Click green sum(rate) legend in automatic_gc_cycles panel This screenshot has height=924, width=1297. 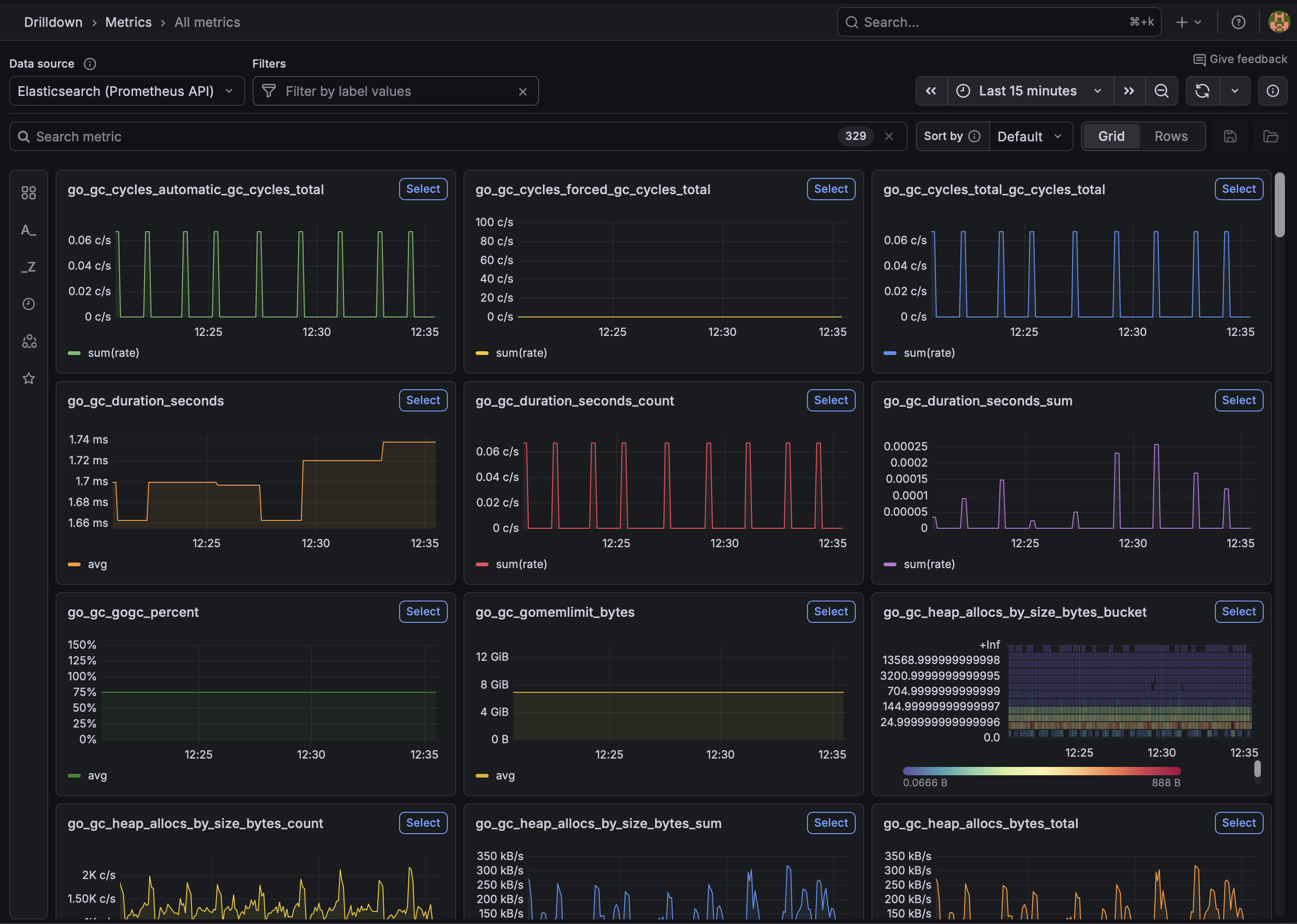pyautogui.click(x=103, y=353)
